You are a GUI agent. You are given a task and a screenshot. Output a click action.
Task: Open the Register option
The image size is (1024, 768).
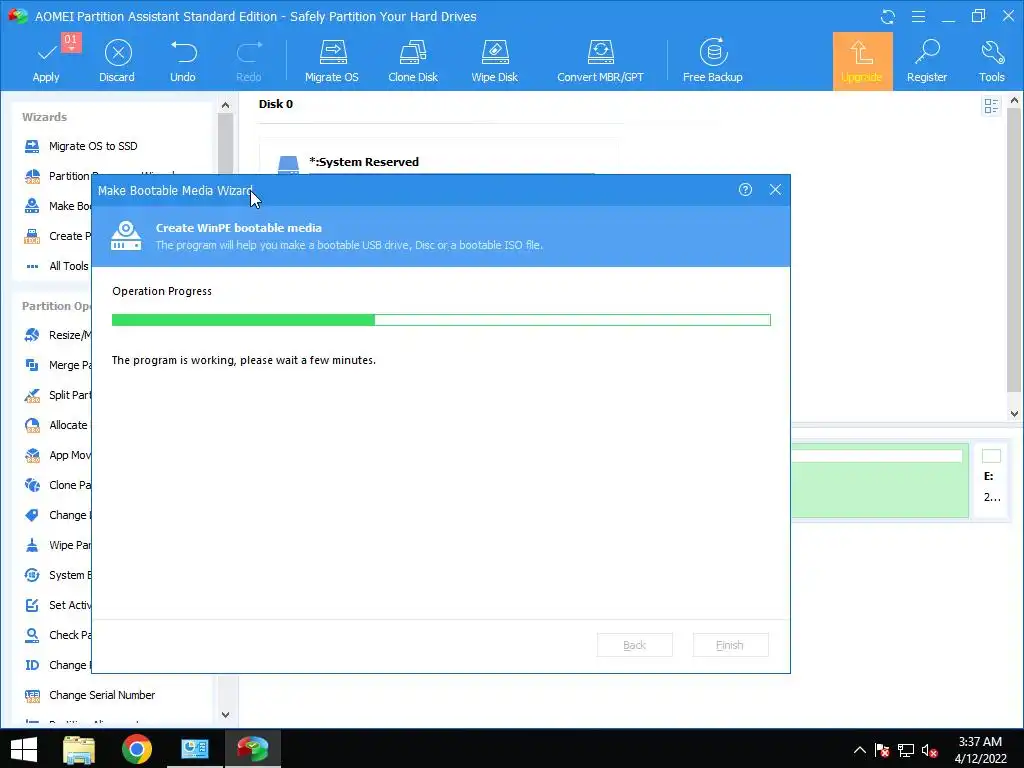pyautogui.click(x=927, y=61)
